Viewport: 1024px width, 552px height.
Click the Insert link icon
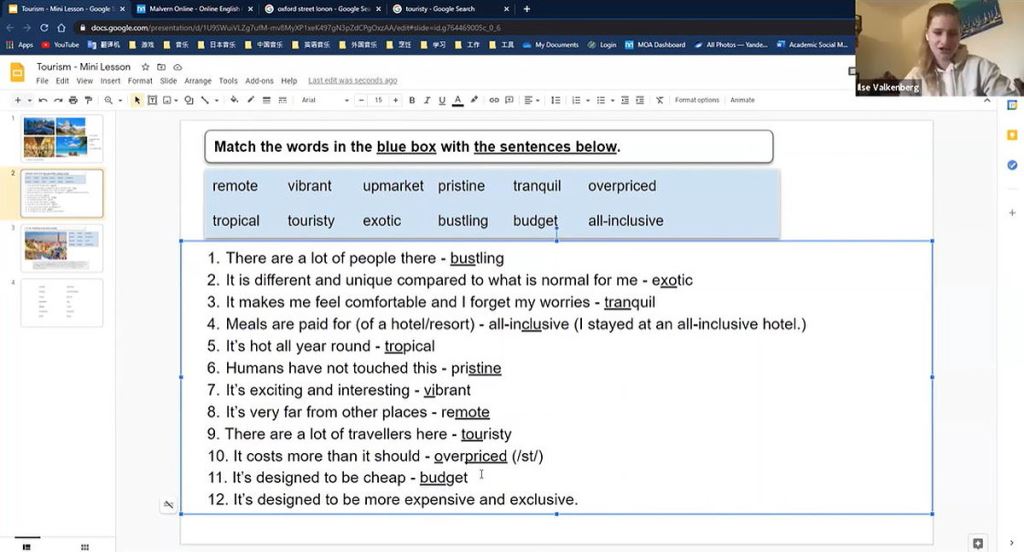[494, 100]
